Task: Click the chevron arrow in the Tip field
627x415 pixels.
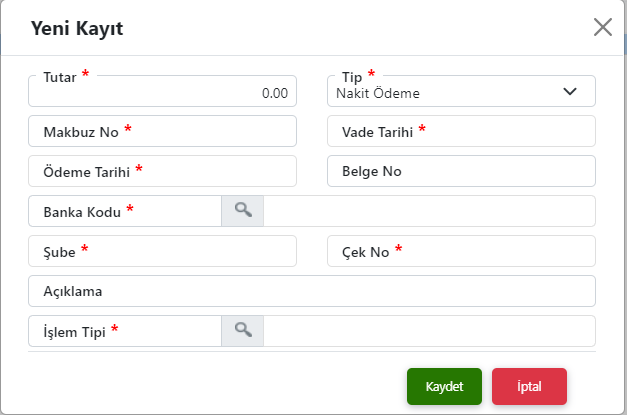Action: (570, 92)
